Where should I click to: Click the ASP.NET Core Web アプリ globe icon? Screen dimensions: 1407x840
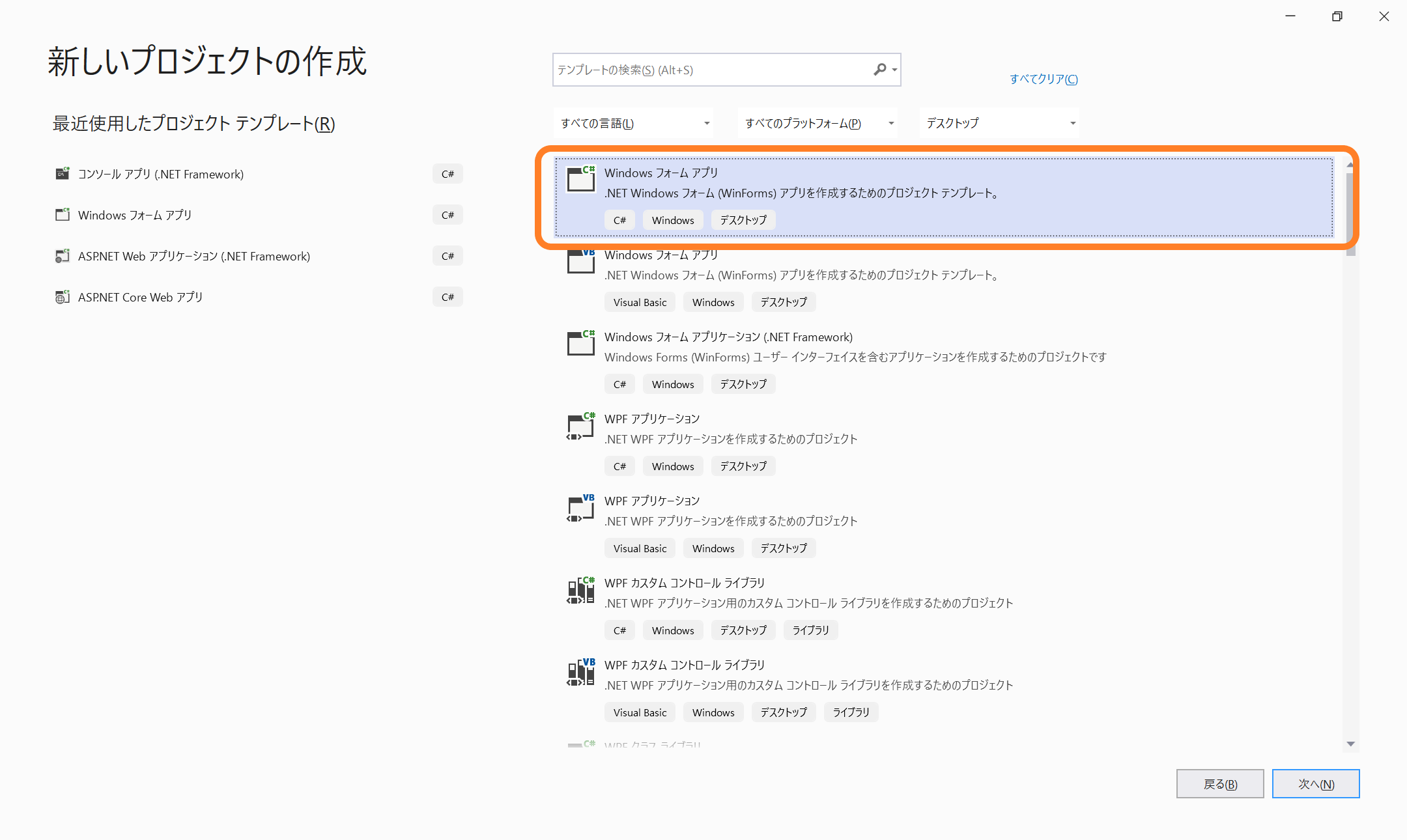tap(63, 297)
